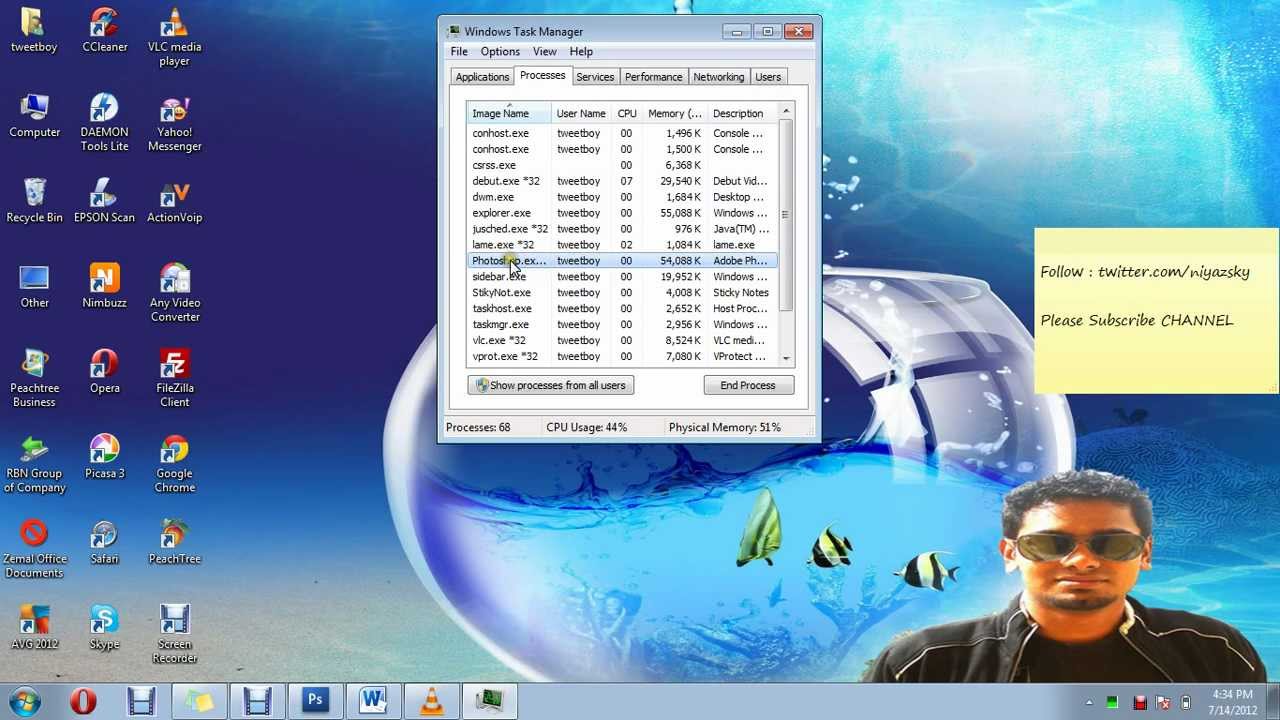Launch Skype desktop icon
This screenshot has width=1280, height=720.
tap(104, 627)
